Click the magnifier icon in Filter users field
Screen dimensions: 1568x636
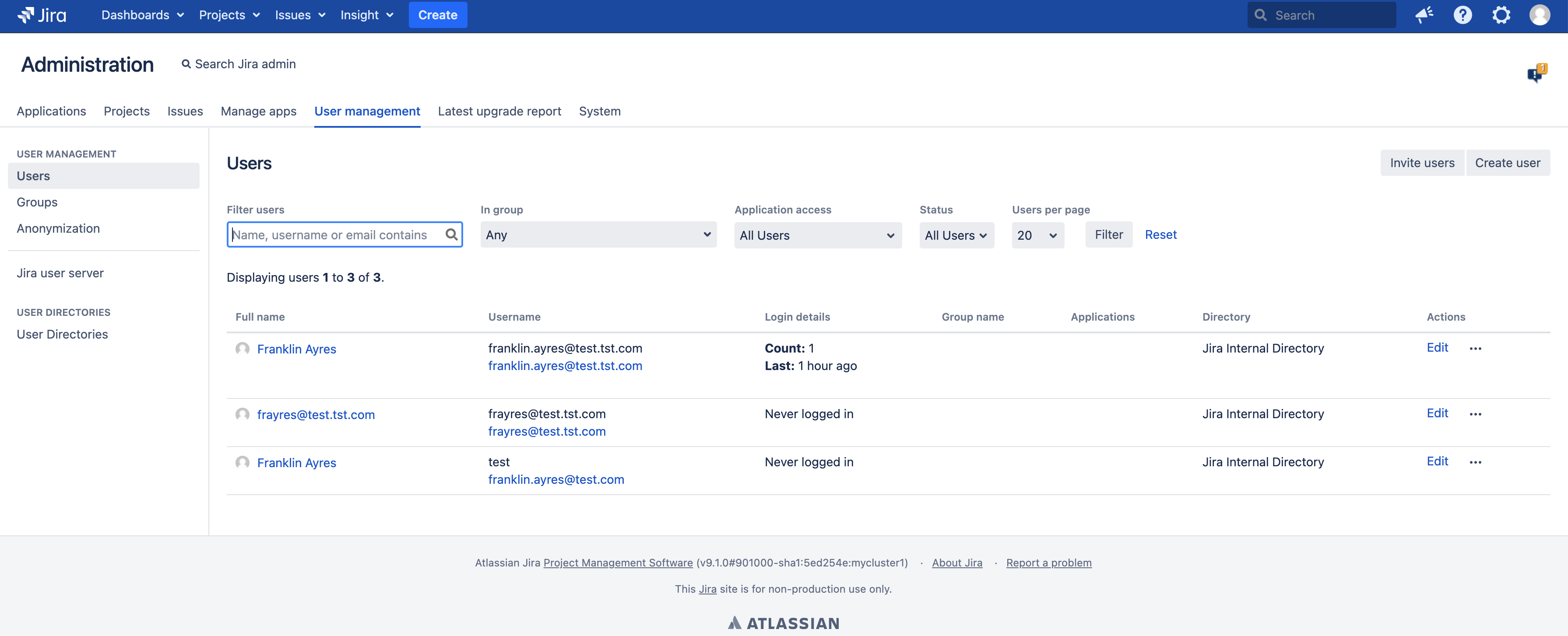[451, 235]
